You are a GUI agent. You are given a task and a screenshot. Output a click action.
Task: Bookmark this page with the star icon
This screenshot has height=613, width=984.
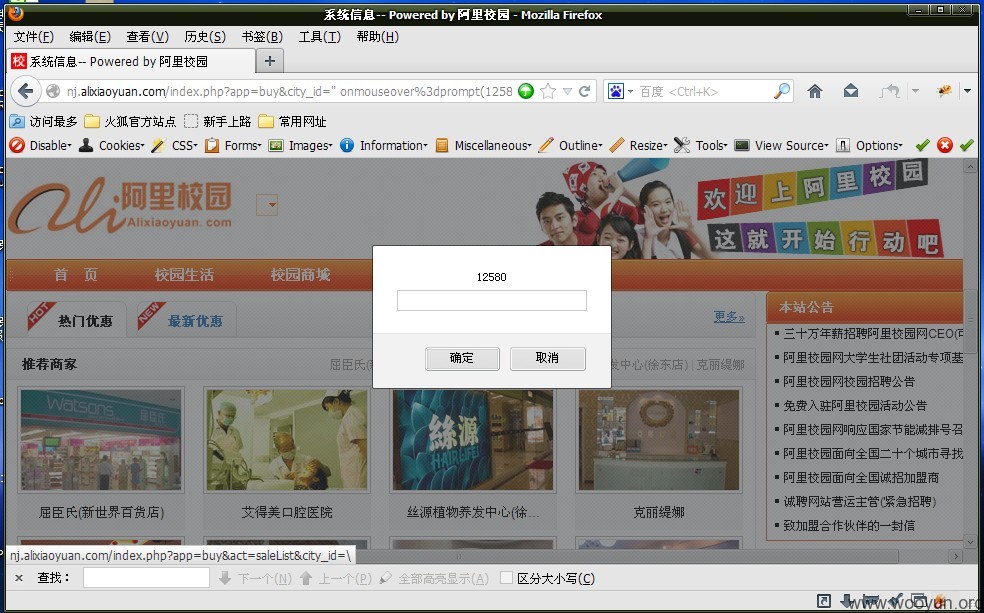[x=547, y=92]
